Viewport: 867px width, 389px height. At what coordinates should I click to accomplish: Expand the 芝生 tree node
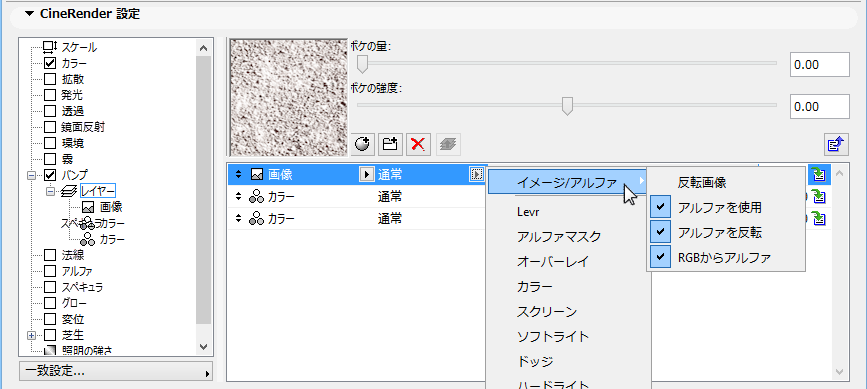(x=32, y=335)
